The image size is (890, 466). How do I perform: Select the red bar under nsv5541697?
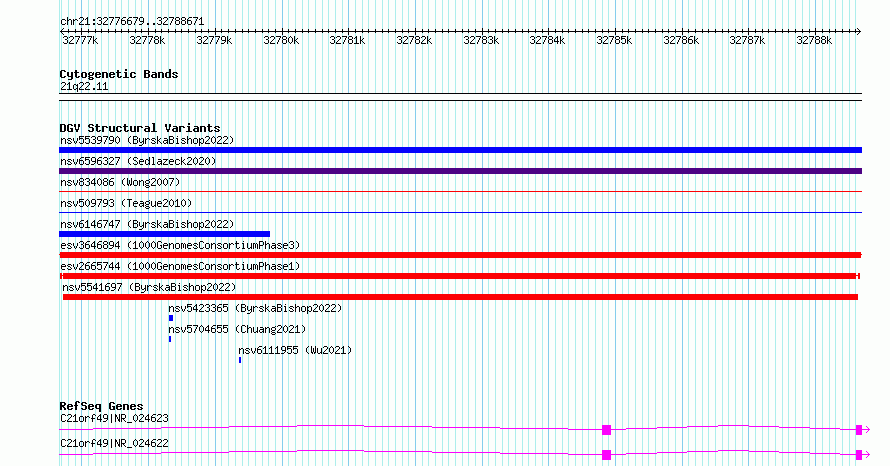click(x=460, y=297)
